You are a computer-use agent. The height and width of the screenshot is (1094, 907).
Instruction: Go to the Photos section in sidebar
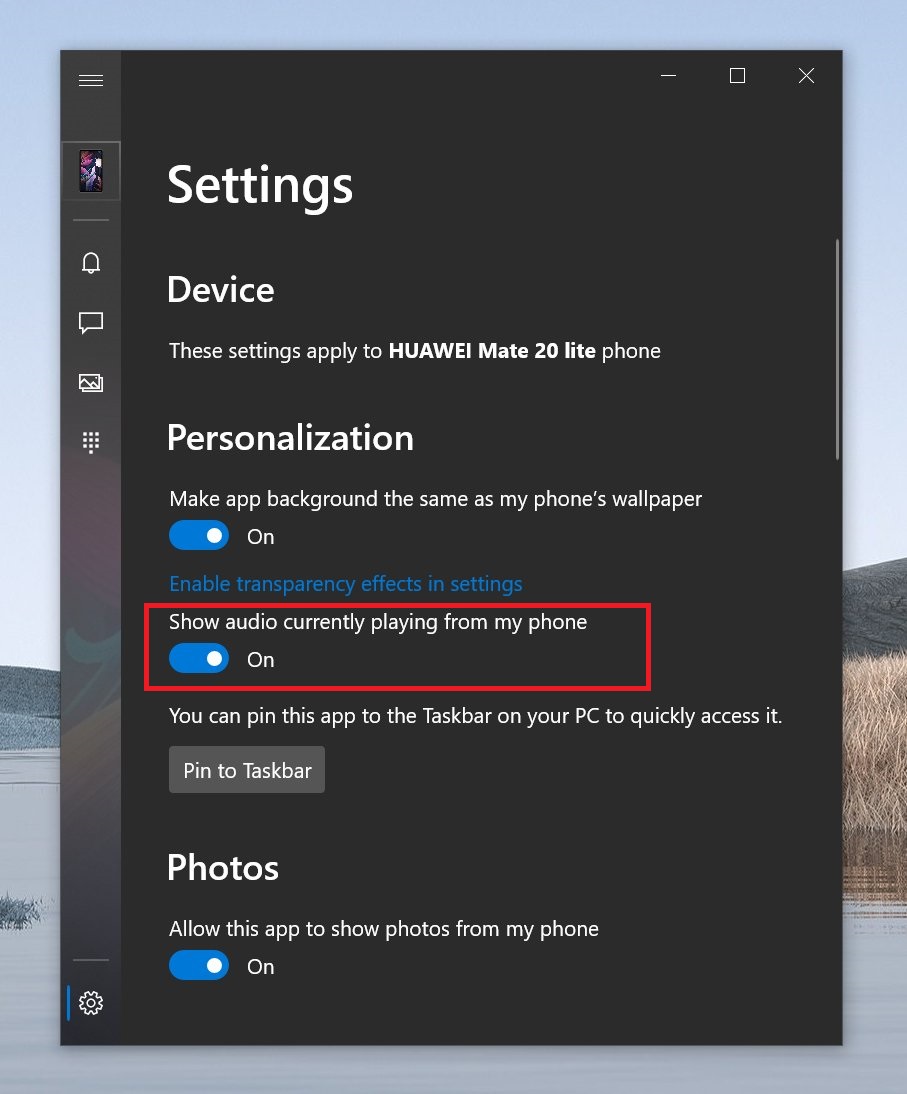91,383
